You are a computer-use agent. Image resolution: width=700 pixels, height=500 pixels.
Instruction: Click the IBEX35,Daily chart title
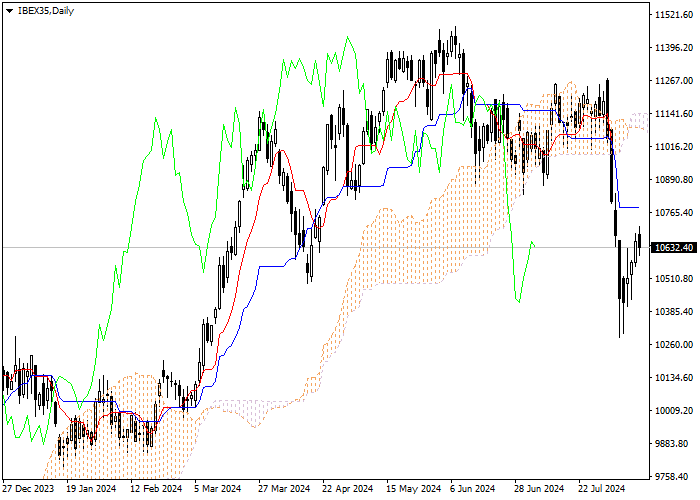tap(46, 11)
